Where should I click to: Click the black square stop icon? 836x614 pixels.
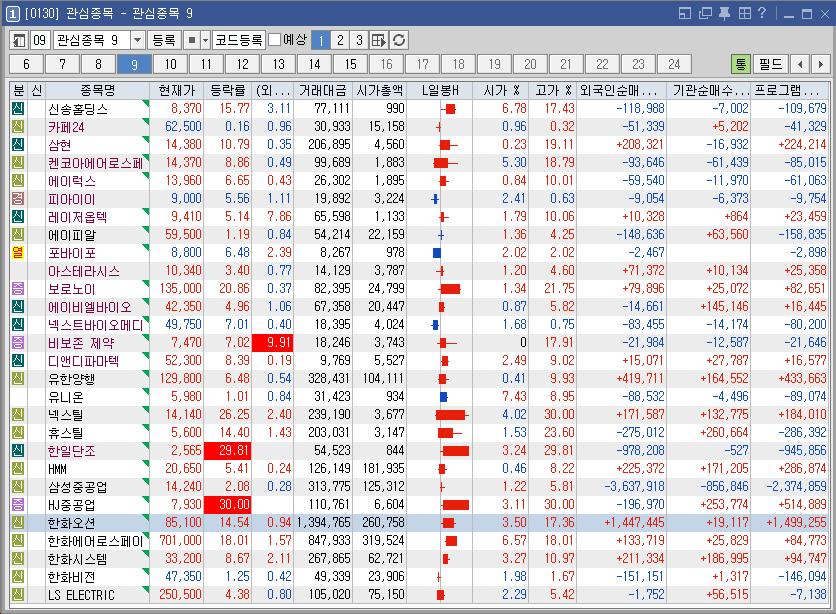[191, 40]
